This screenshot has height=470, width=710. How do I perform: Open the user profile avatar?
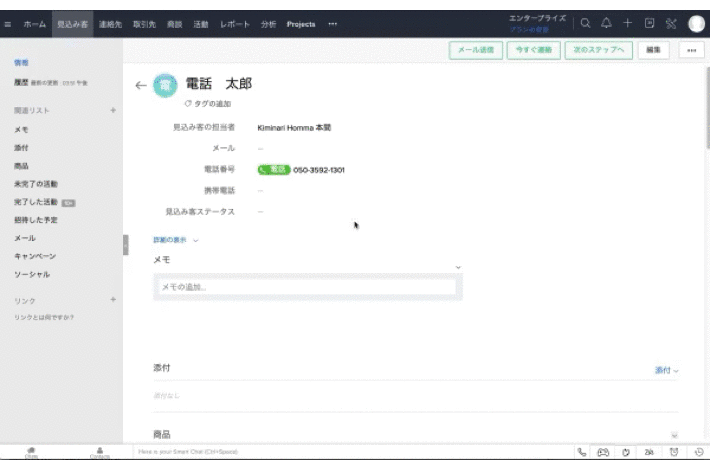point(696,24)
